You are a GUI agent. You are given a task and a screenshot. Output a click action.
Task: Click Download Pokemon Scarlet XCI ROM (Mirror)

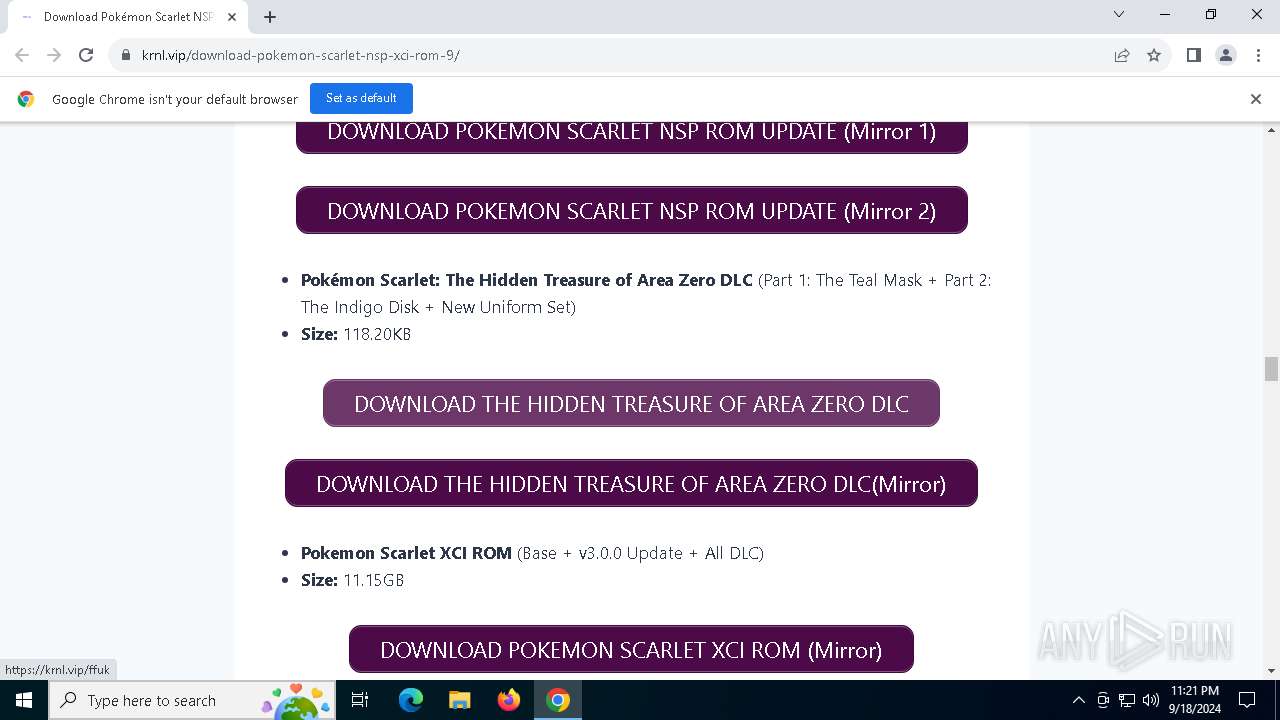pos(631,649)
